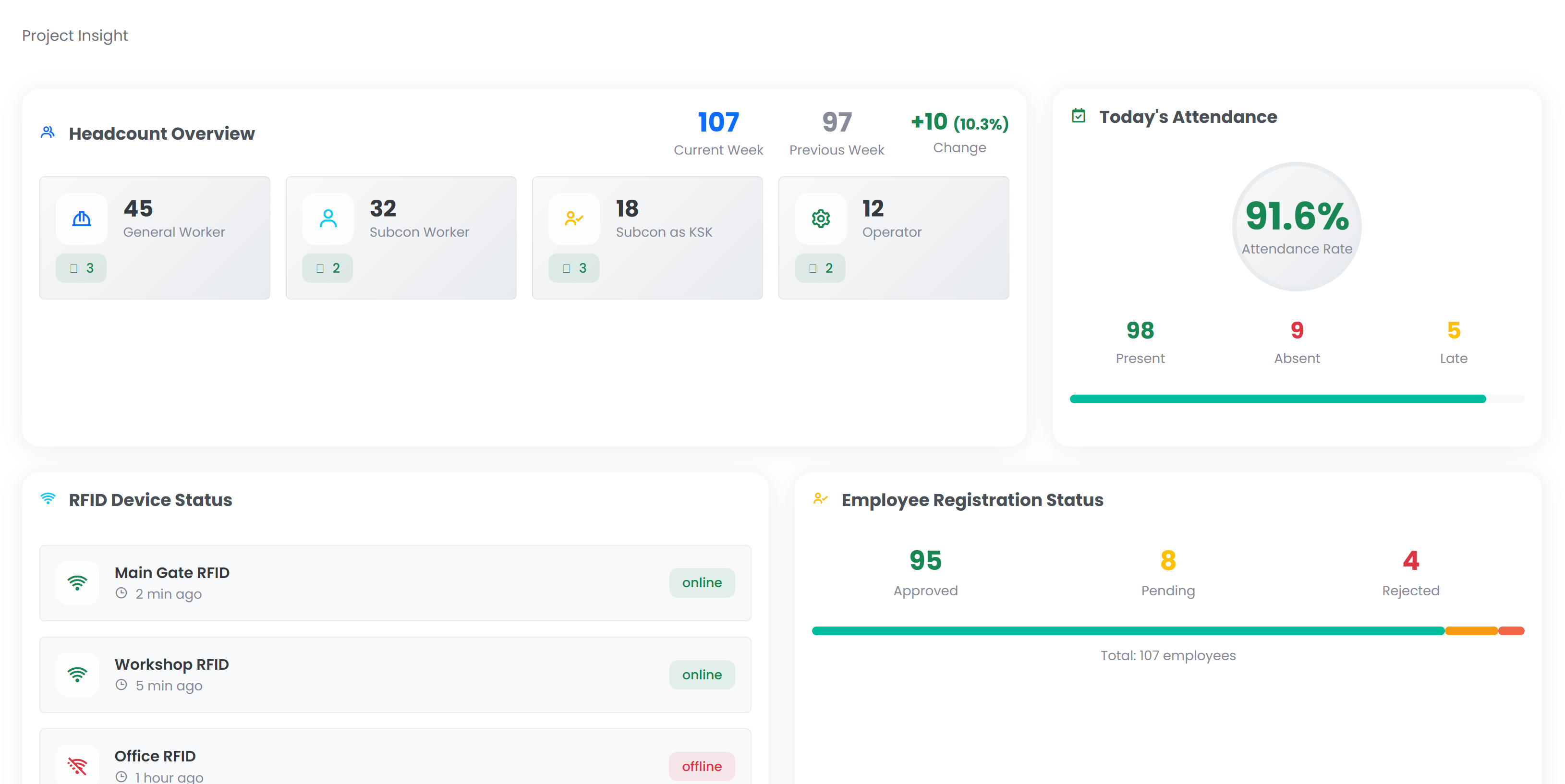Click the green approved segment of registration bar
This screenshot has width=1565, height=784.
[1128, 631]
